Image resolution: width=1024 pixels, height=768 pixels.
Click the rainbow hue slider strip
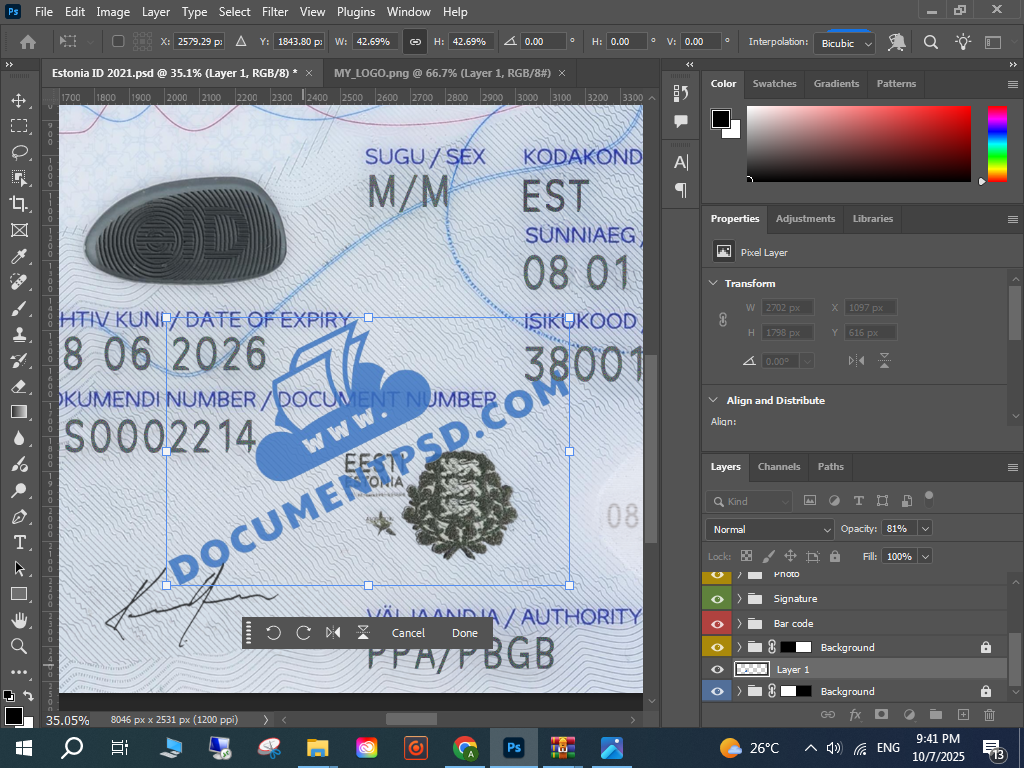pyautogui.click(x=997, y=143)
